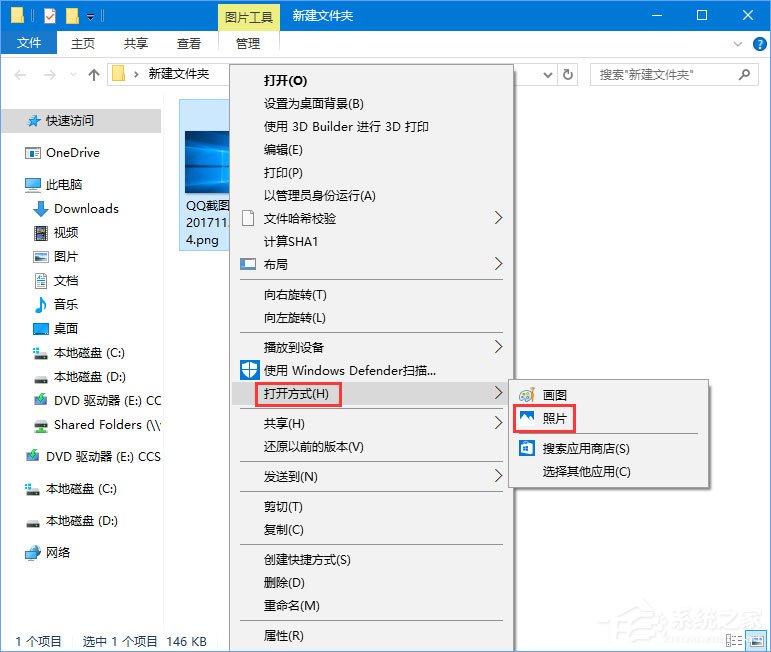The width and height of the screenshot is (771, 652).
Task: Switch to the 共享 ribbon tab
Action: click(136, 43)
